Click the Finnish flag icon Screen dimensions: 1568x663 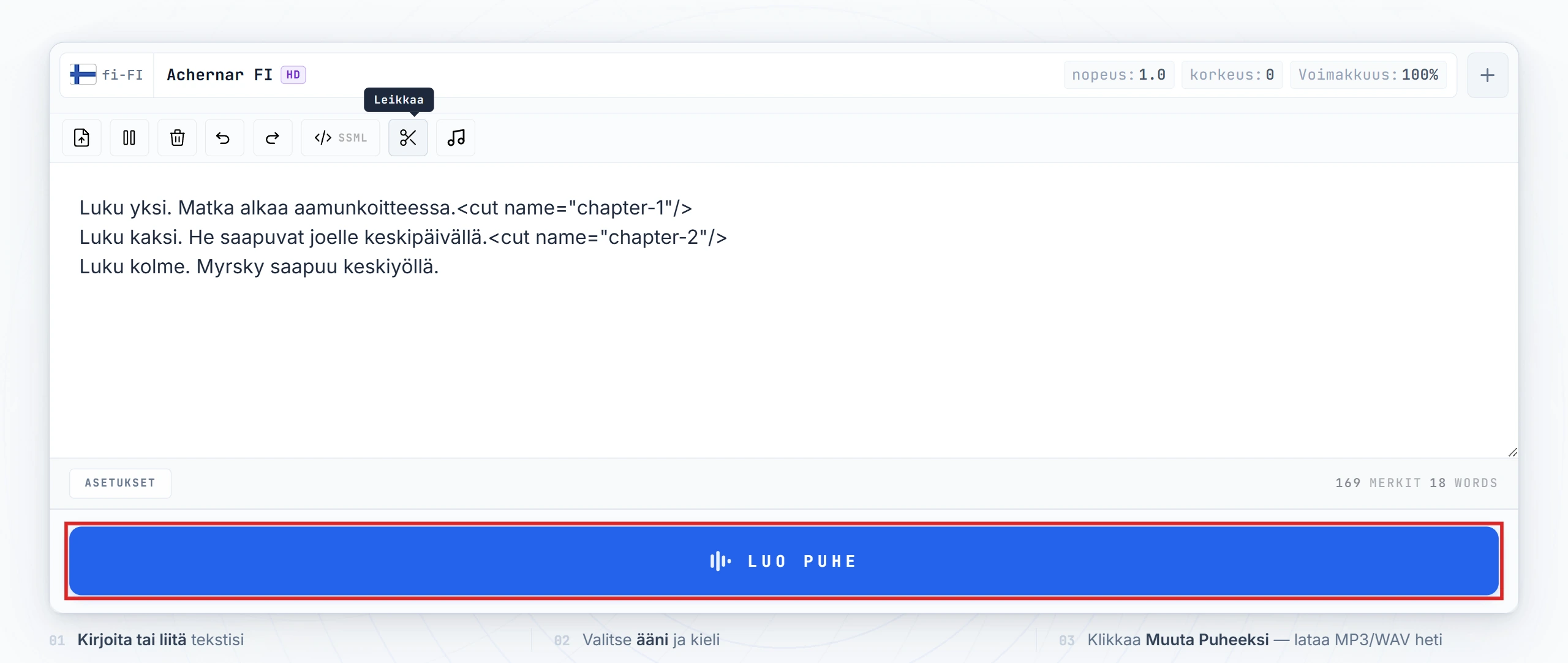point(83,75)
